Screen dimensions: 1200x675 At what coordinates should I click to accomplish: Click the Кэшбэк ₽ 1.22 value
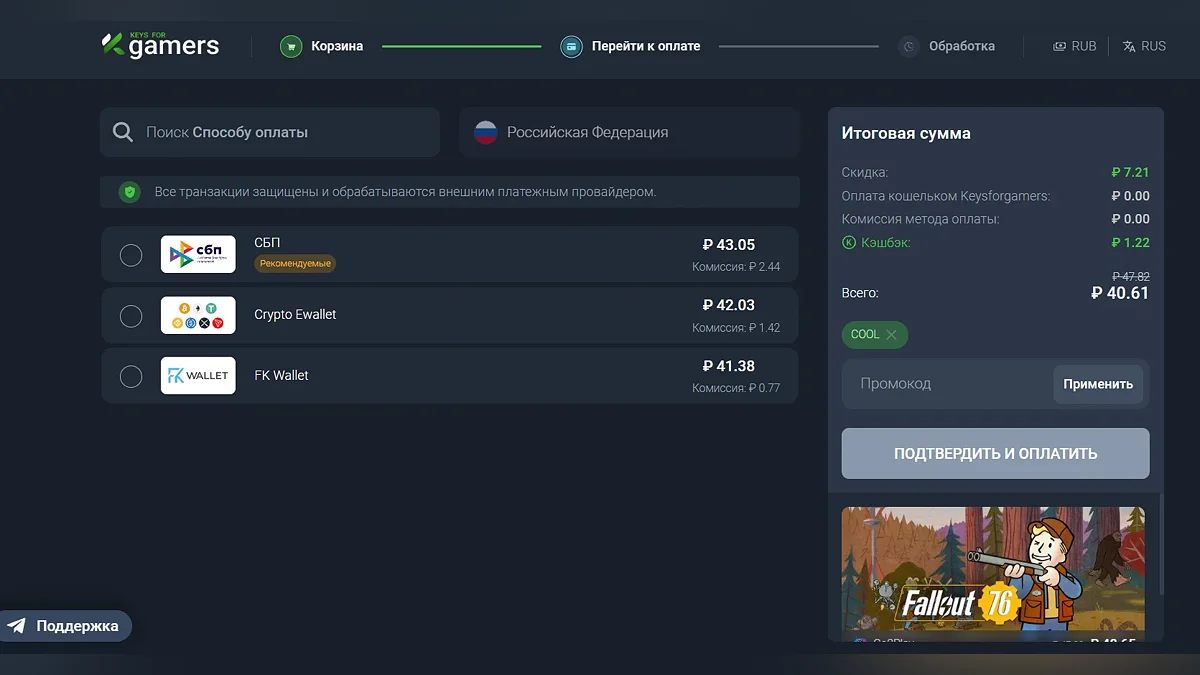point(1130,242)
